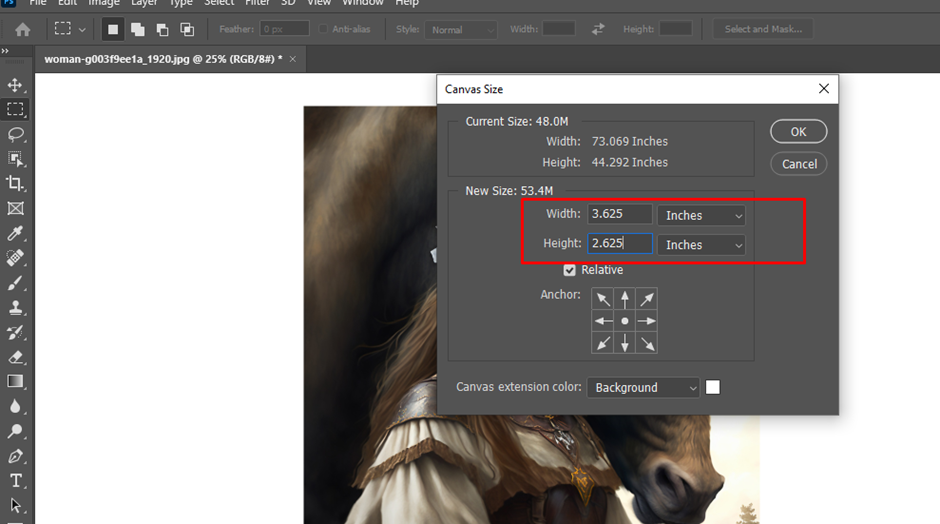Screen dimensions: 940x524
Task: Set anchor to bottom-left arrow
Action: pyautogui.click(x=602, y=343)
